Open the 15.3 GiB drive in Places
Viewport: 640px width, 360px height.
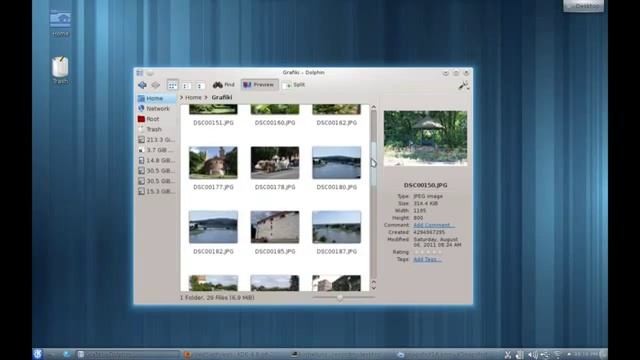click(156, 191)
